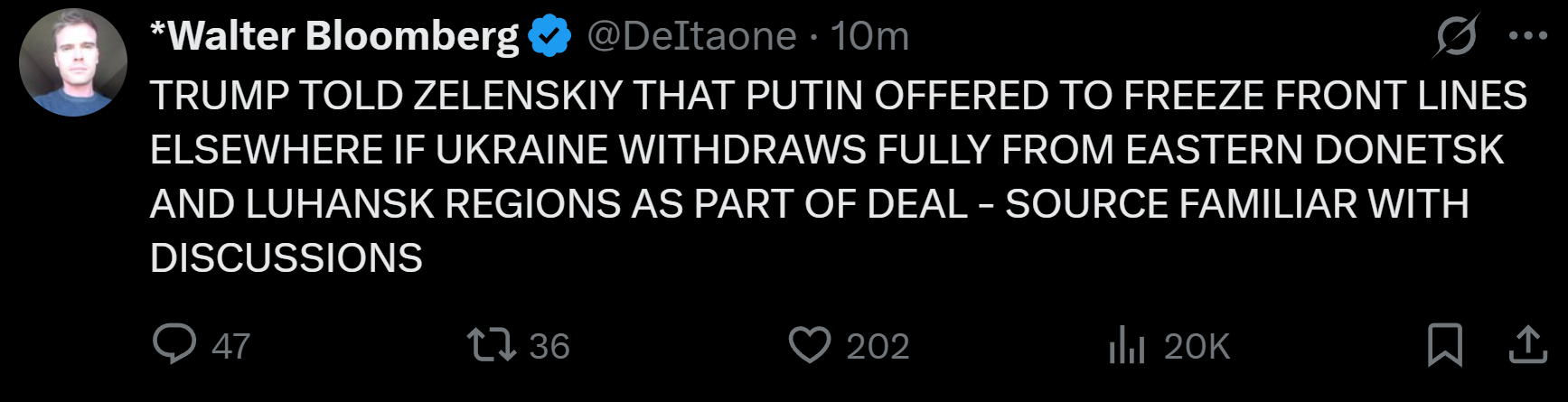Click the tweet line starting "TRUMP TOLD ZELENSKIY"
The height and width of the screenshot is (402, 1568).
(x=838, y=96)
